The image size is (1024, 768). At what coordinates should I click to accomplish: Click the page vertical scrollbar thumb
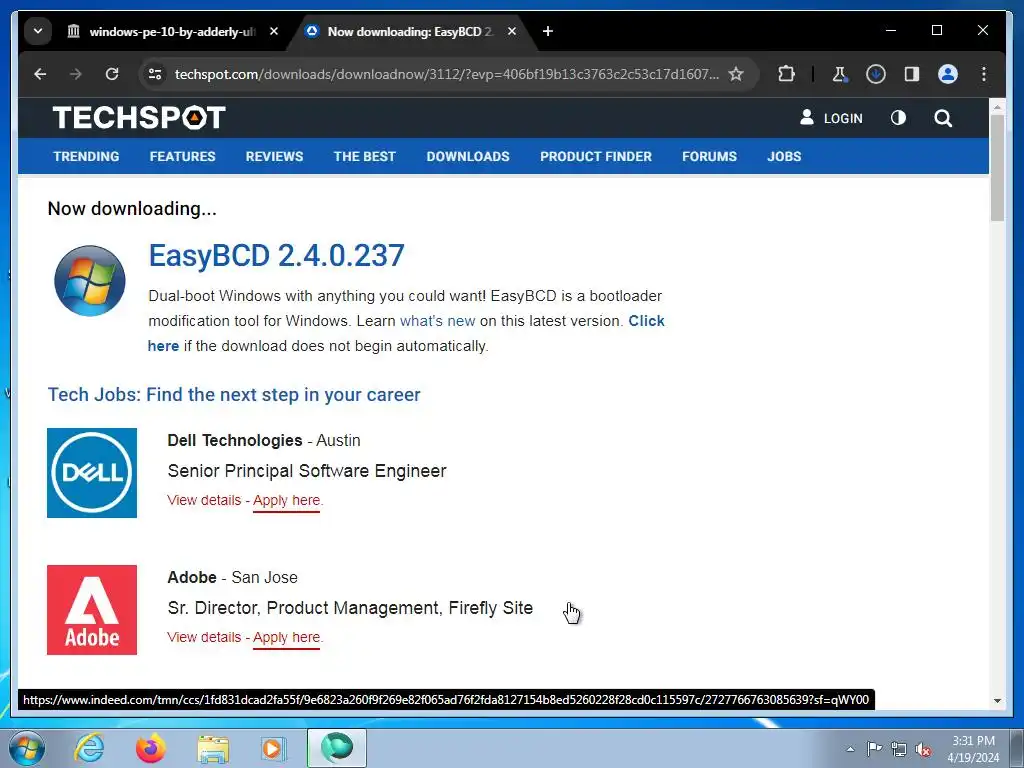[x=997, y=168]
